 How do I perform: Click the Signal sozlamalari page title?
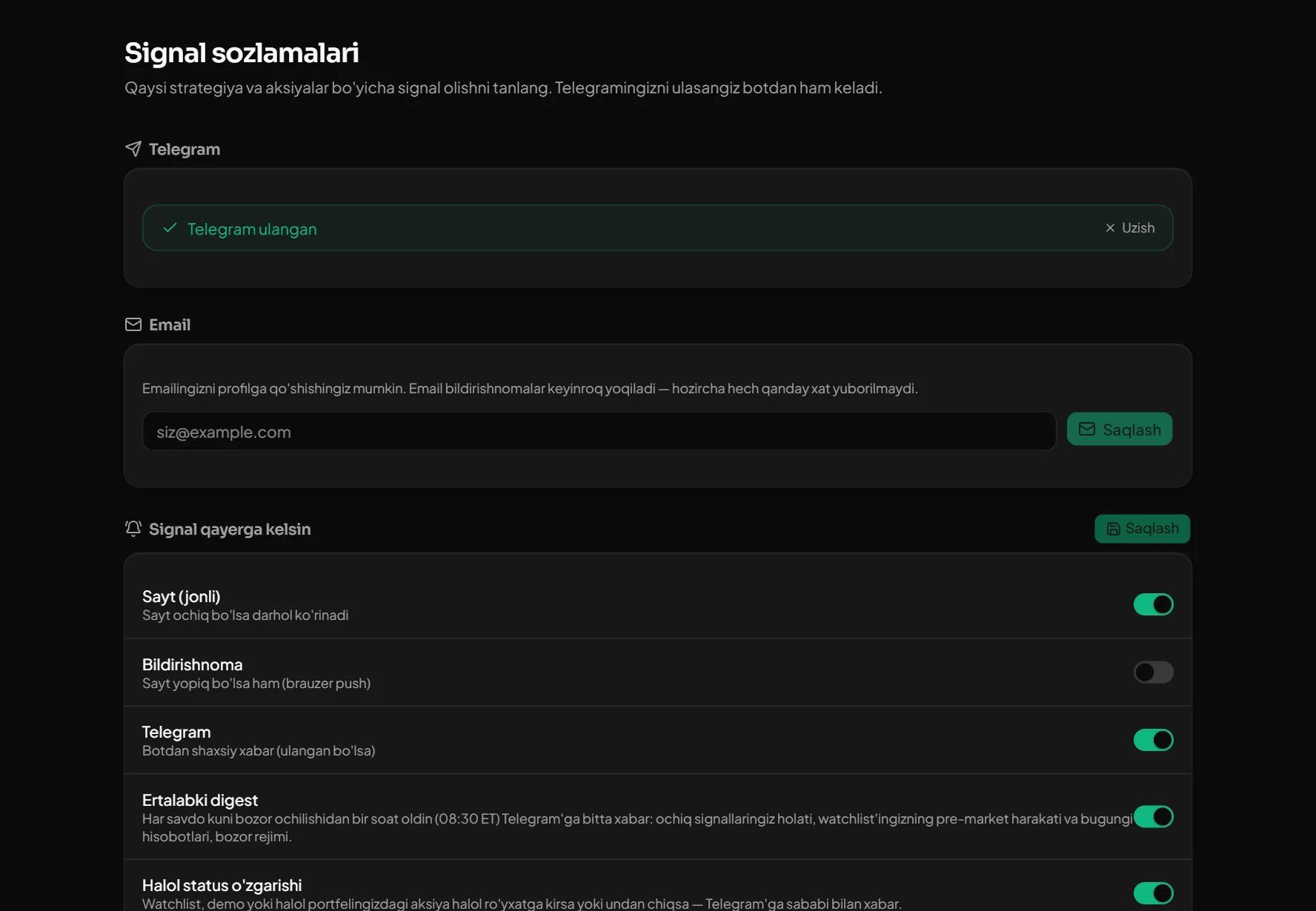coord(242,53)
